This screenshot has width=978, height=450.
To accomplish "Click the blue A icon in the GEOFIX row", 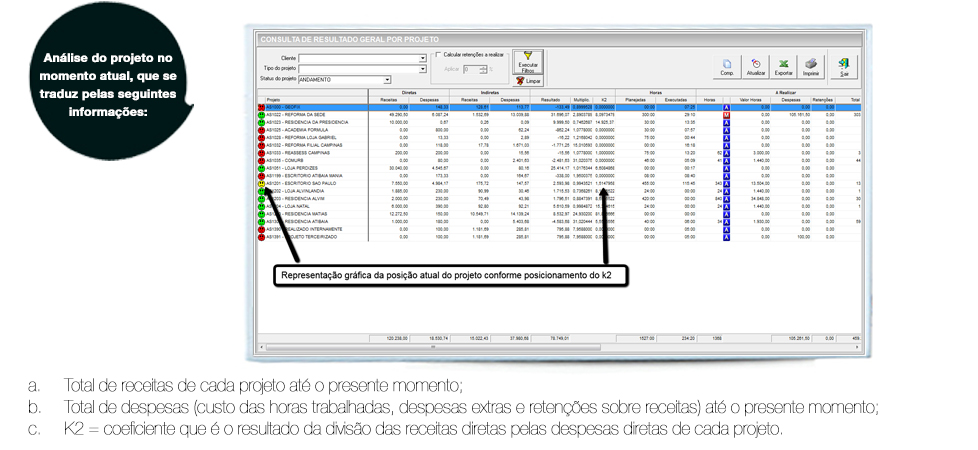I will 727,107.
